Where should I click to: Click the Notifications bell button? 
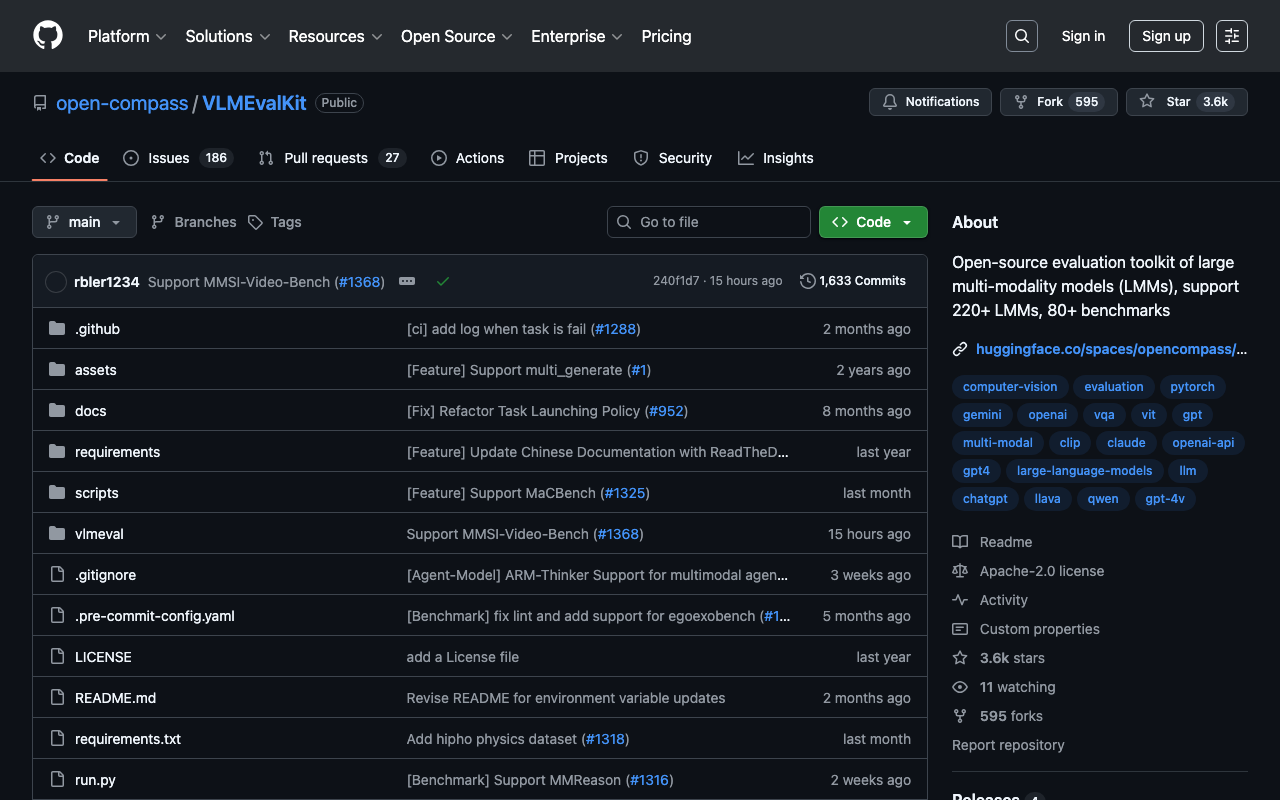tap(930, 102)
